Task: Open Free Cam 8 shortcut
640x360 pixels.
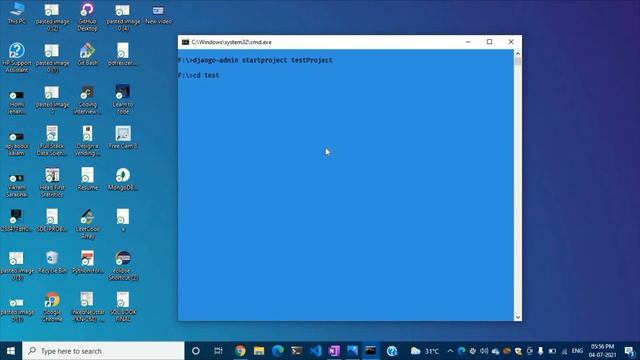Action: [x=123, y=138]
